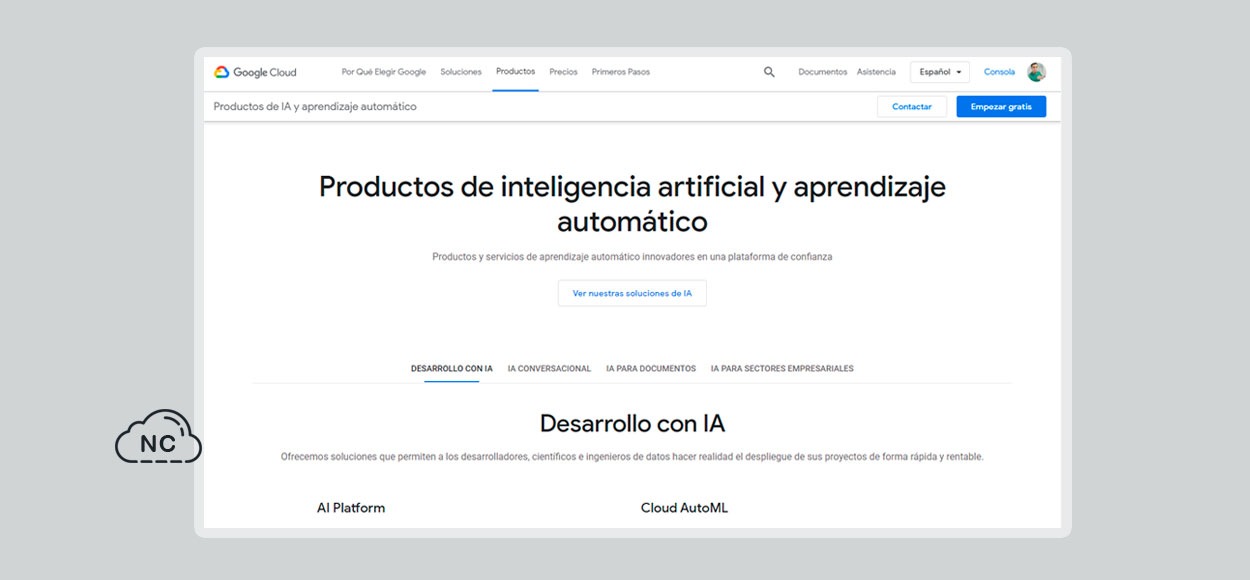Image resolution: width=1250 pixels, height=580 pixels.
Task: Open the Por Qué Elegir Google menu
Action: point(384,72)
